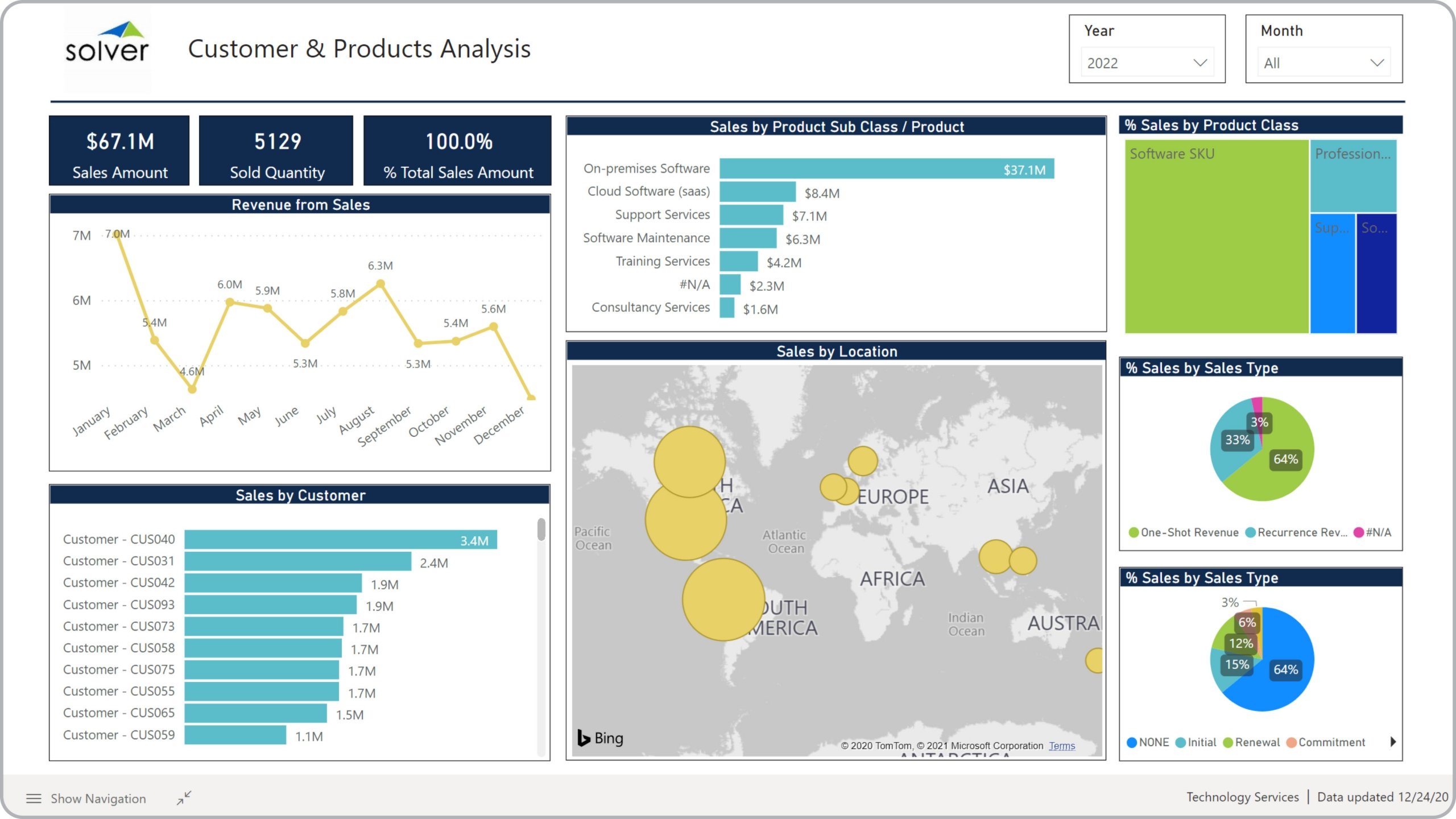Open the Month dropdown showing All
Screen dimensions: 1456x819
point(1323,63)
